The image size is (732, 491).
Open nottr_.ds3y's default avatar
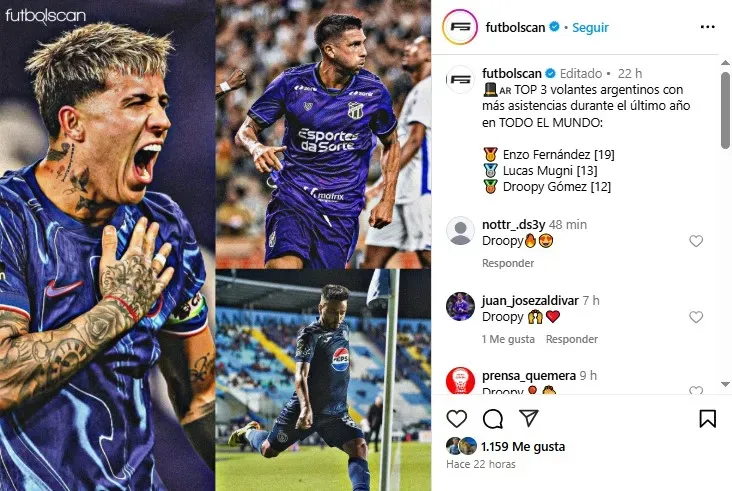coord(460,231)
